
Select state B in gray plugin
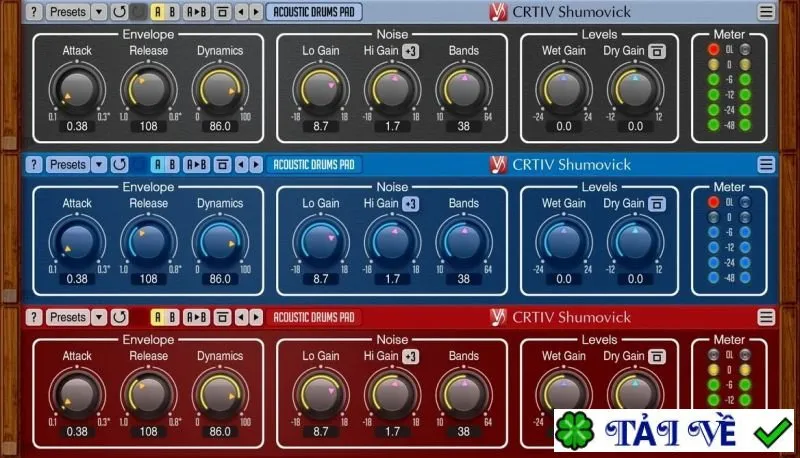[172, 12]
